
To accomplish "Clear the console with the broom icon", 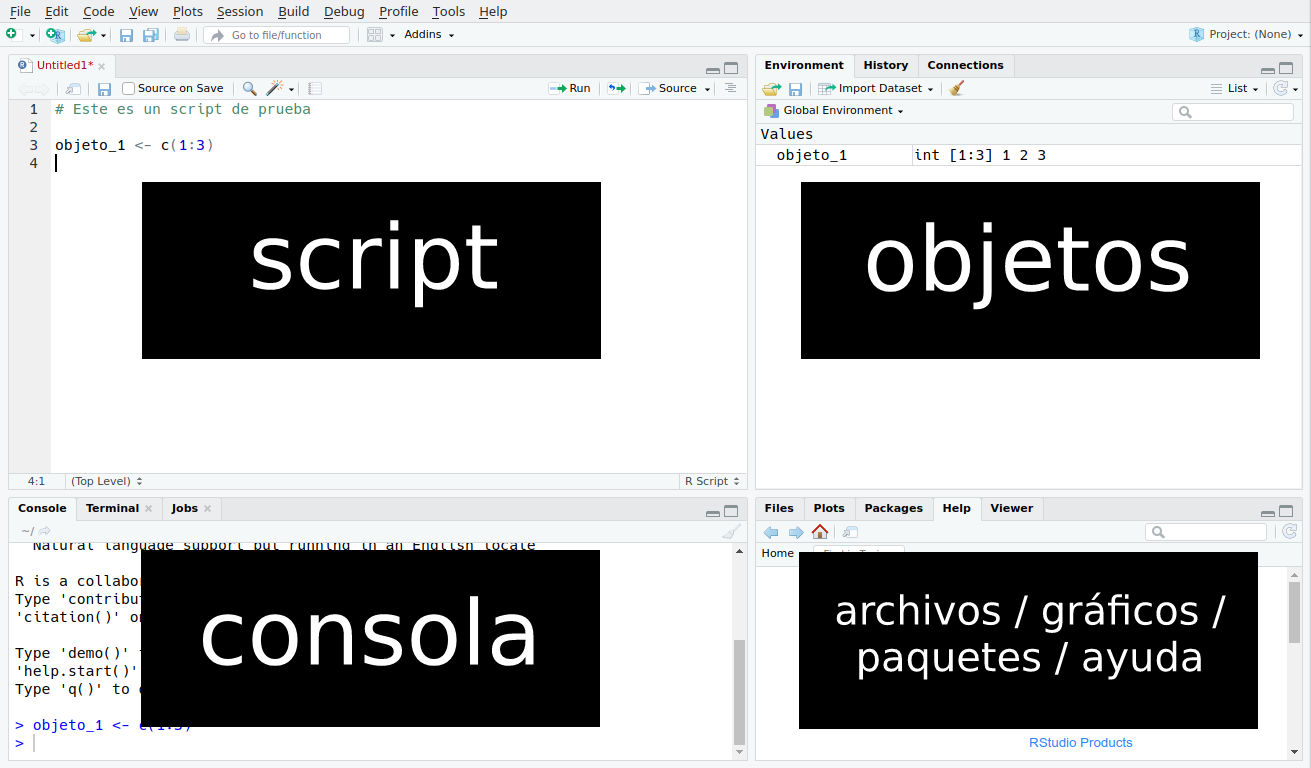I will pos(732,532).
